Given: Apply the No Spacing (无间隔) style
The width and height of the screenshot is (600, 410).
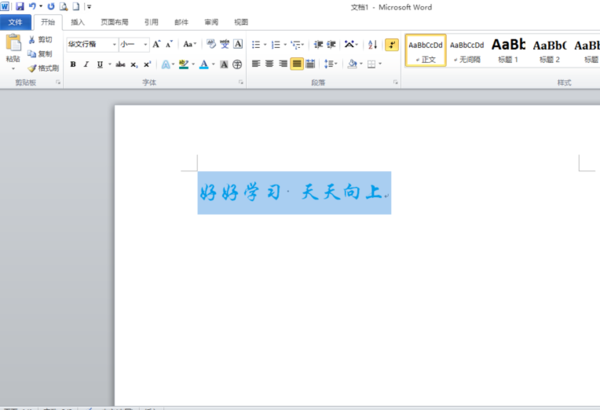Looking at the screenshot, I should coord(466,50).
